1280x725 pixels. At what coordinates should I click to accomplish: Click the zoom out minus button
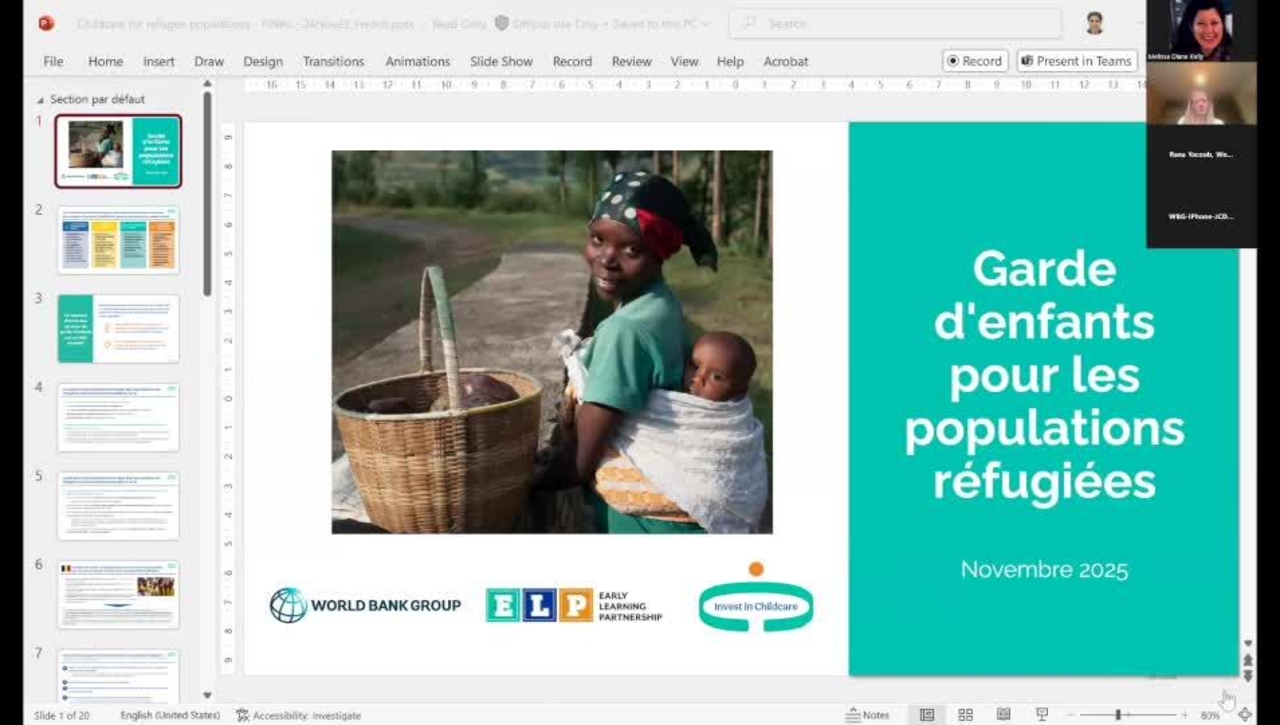1071,715
